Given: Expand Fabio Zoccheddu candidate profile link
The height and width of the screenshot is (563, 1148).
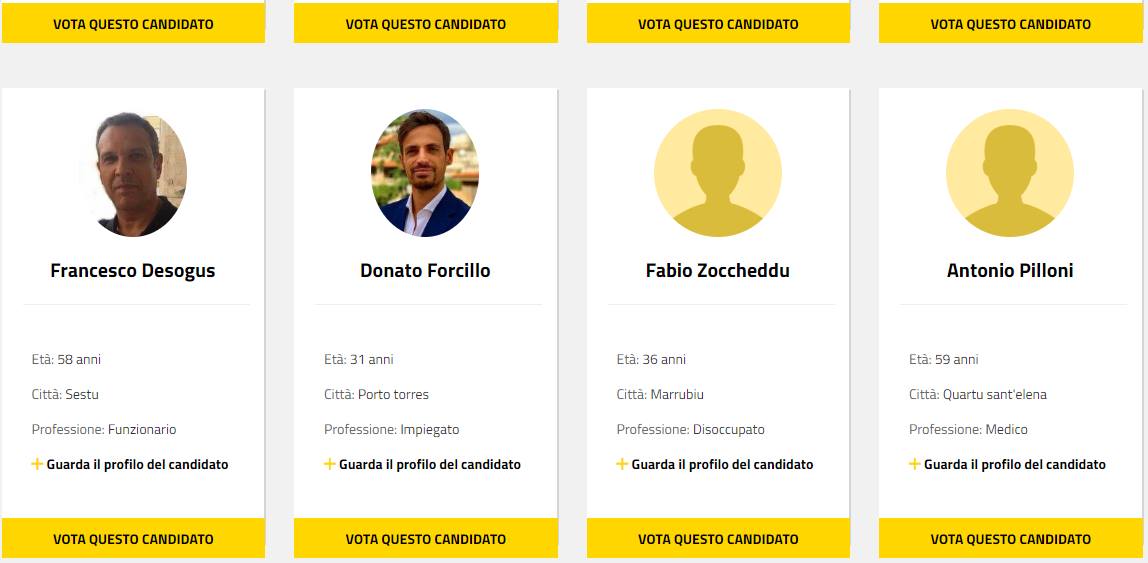Looking at the screenshot, I should click(x=722, y=464).
